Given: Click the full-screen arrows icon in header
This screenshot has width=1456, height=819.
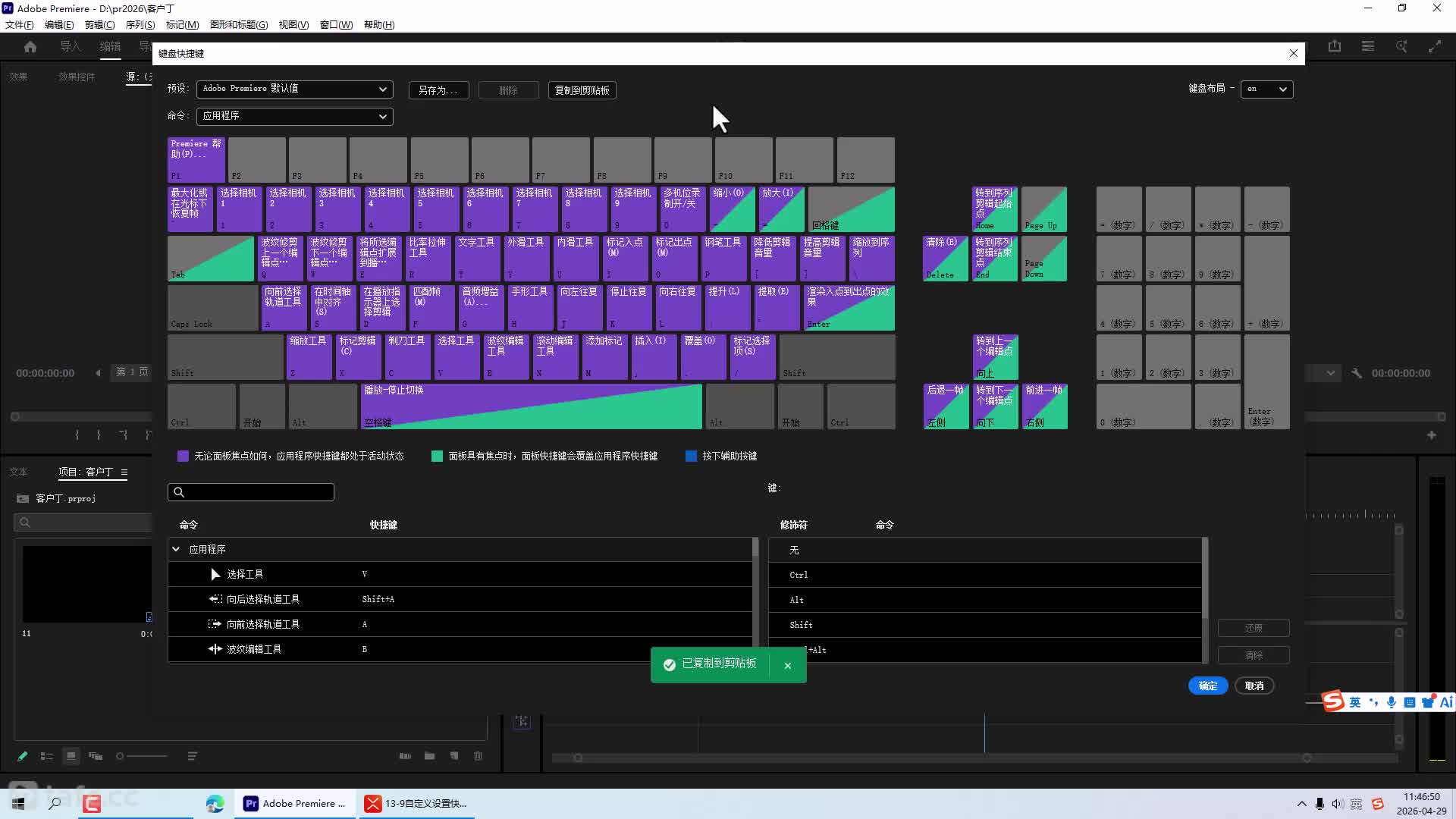Looking at the screenshot, I should 1435,46.
